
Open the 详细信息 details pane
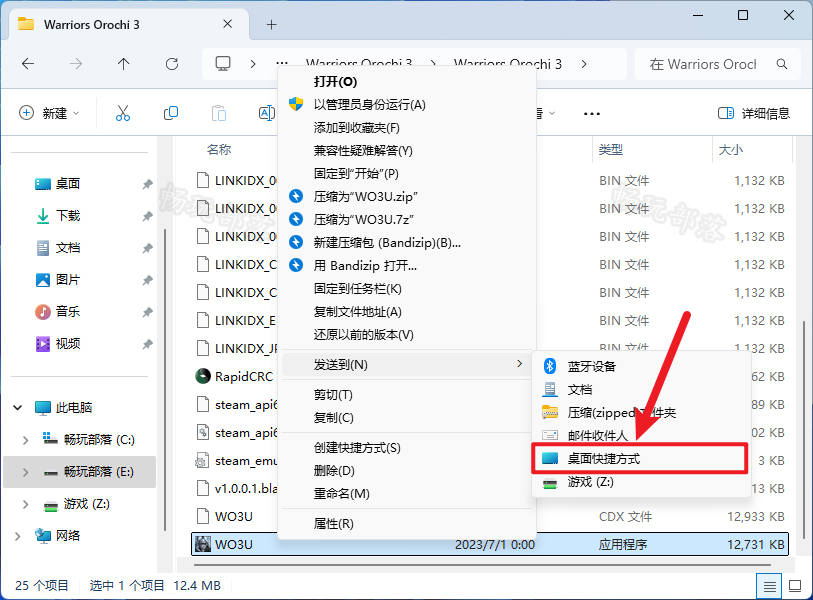(x=753, y=113)
